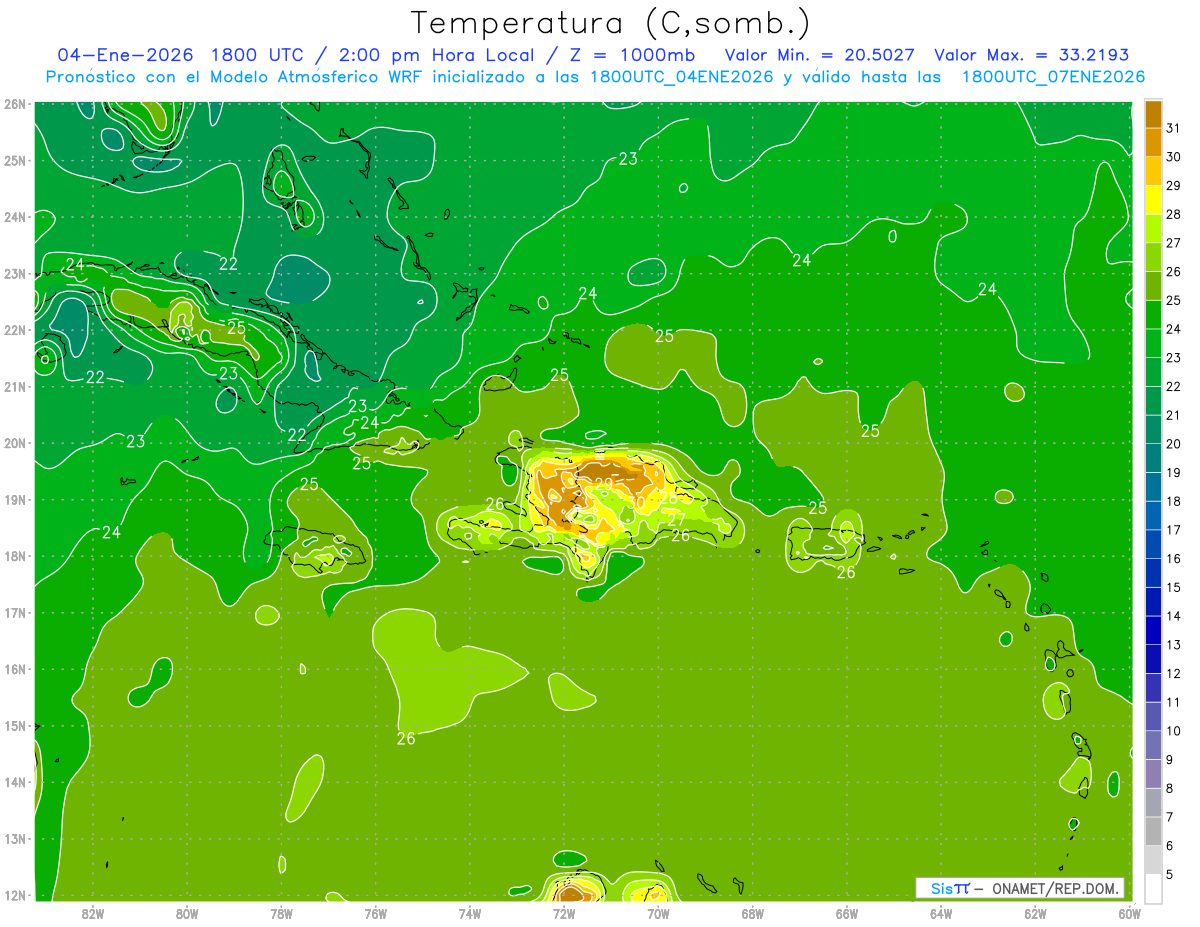Click latitude label '12N'
Image resolution: width=1200 pixels, height=927 pixels.
[x=14, y=895]
